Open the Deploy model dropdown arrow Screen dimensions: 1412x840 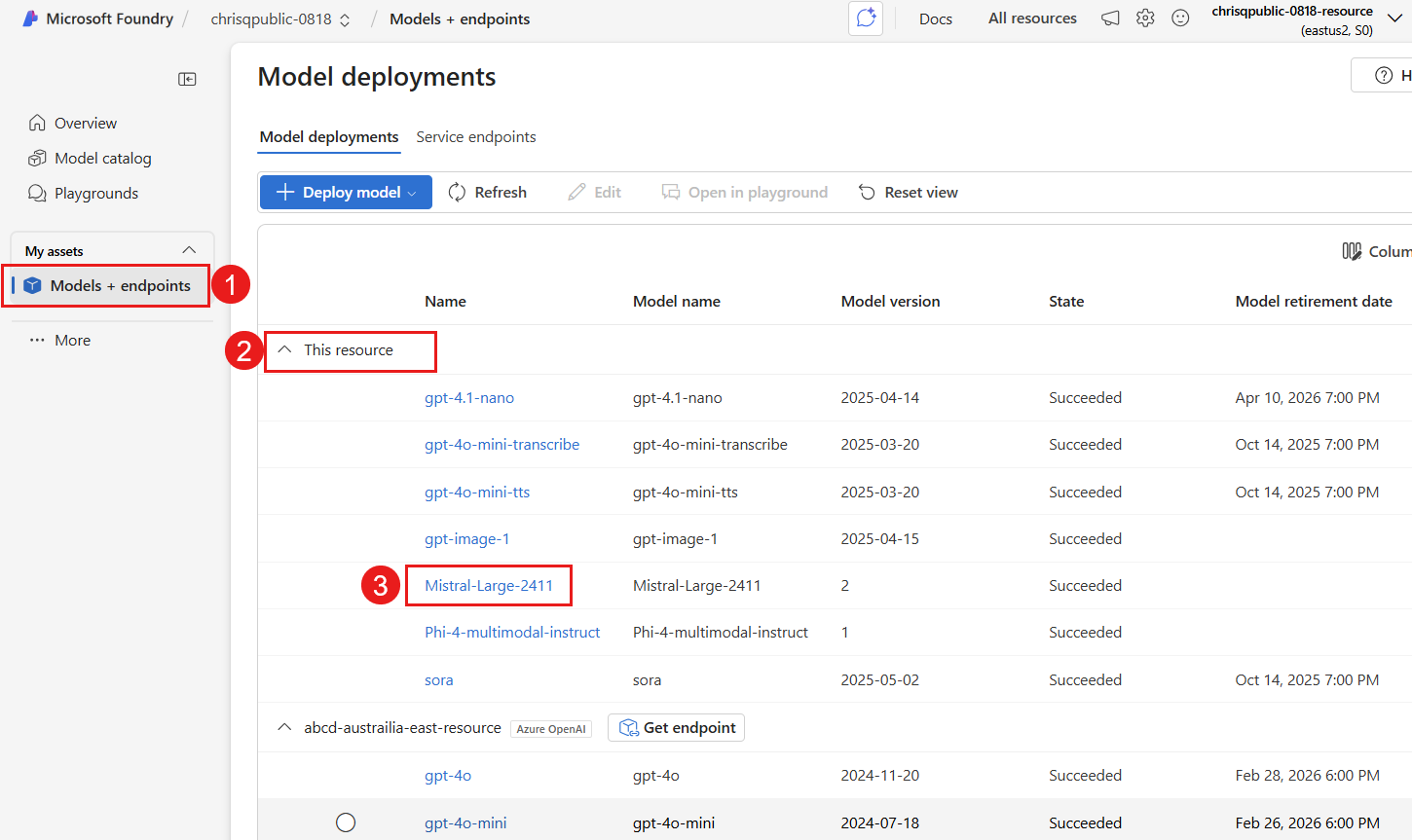[412, 193]
